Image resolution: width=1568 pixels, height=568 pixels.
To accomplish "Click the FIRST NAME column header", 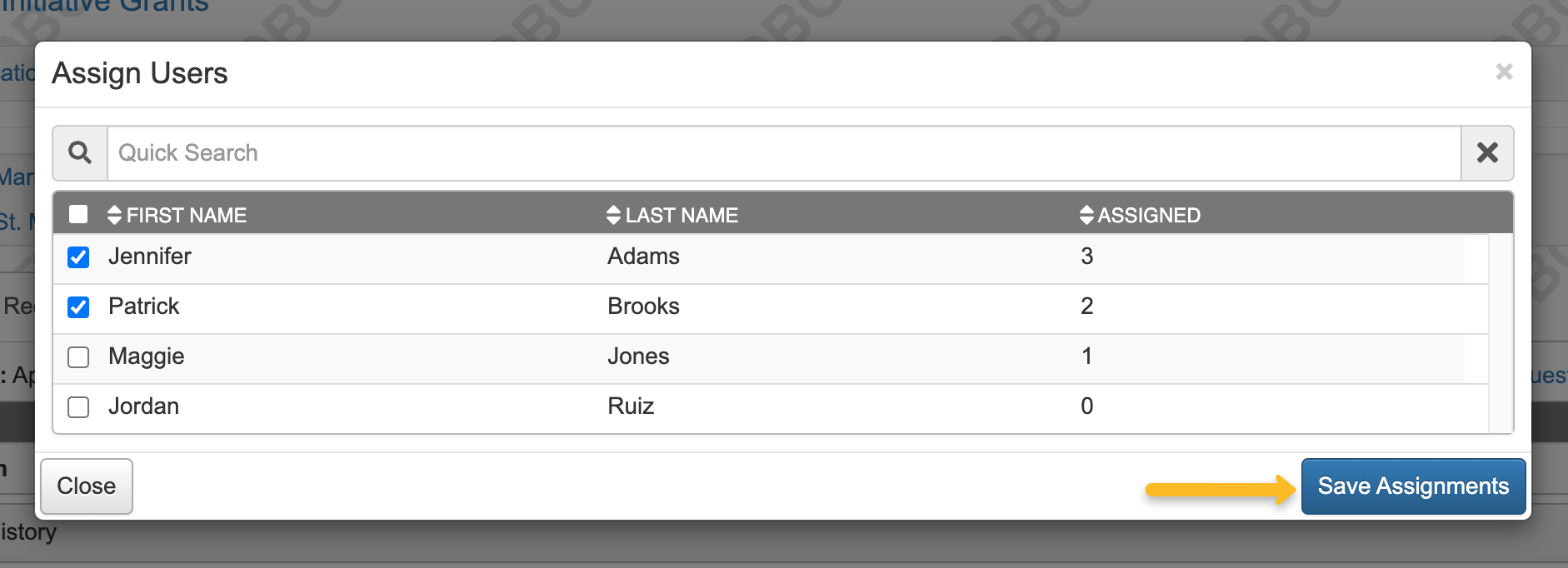I will [187, 215].
